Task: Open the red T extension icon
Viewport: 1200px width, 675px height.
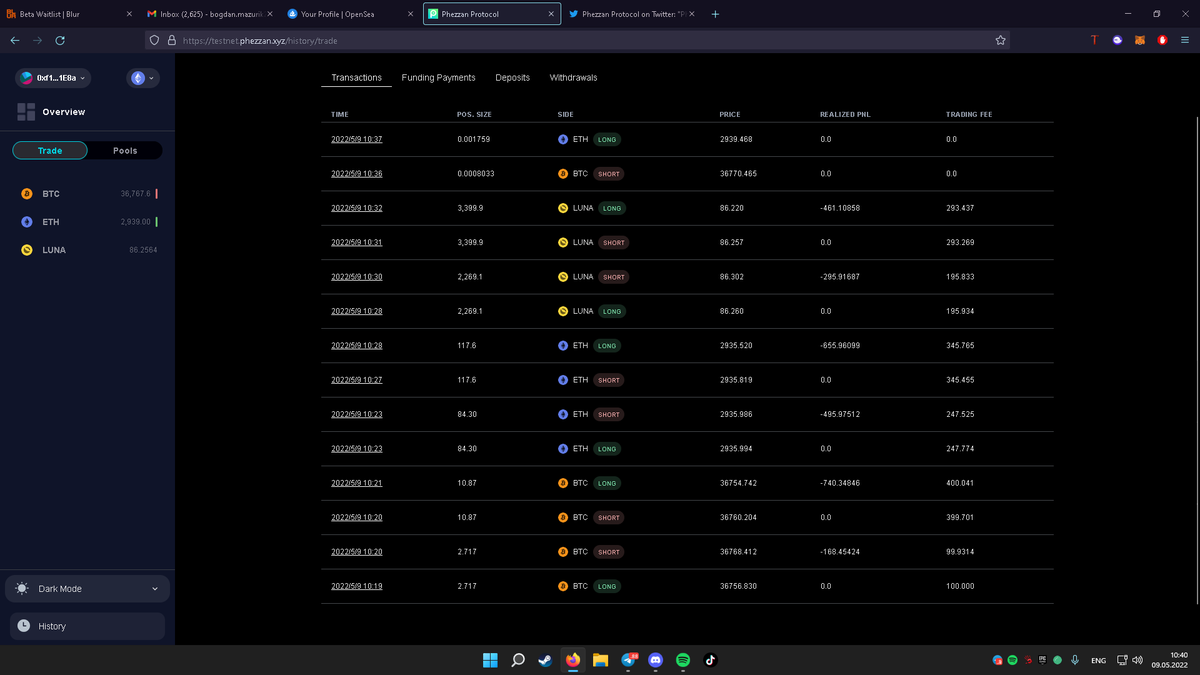Action: pyautogui.click(x=1094, y=40)
